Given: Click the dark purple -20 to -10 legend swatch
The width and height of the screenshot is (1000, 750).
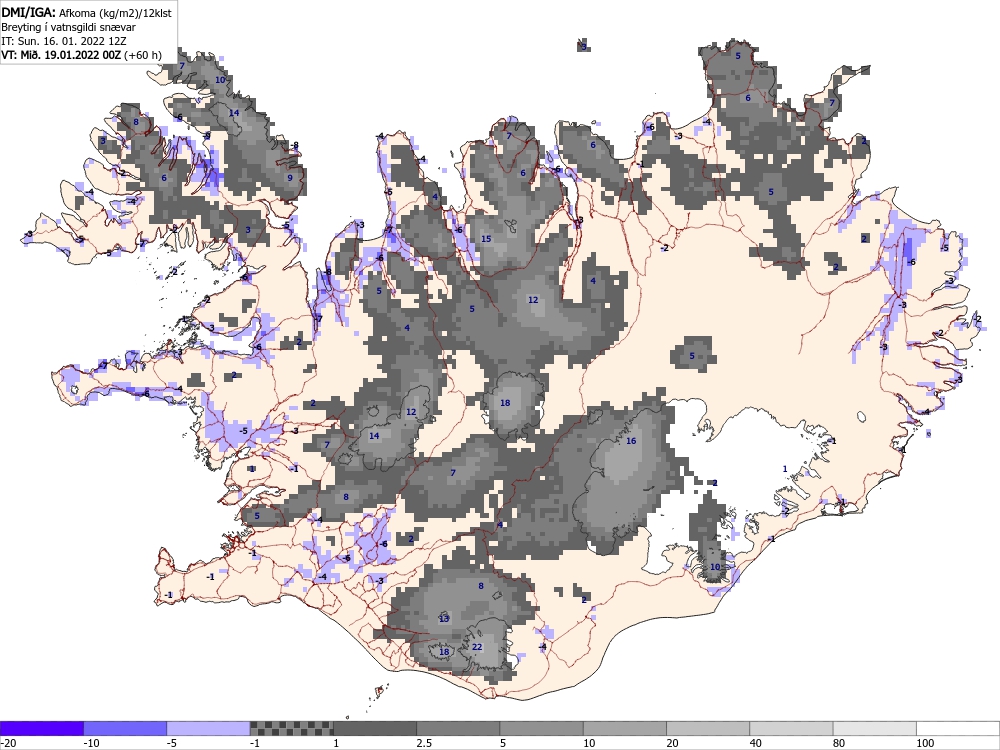Looking at the screenshot, I should pos(41,728).
